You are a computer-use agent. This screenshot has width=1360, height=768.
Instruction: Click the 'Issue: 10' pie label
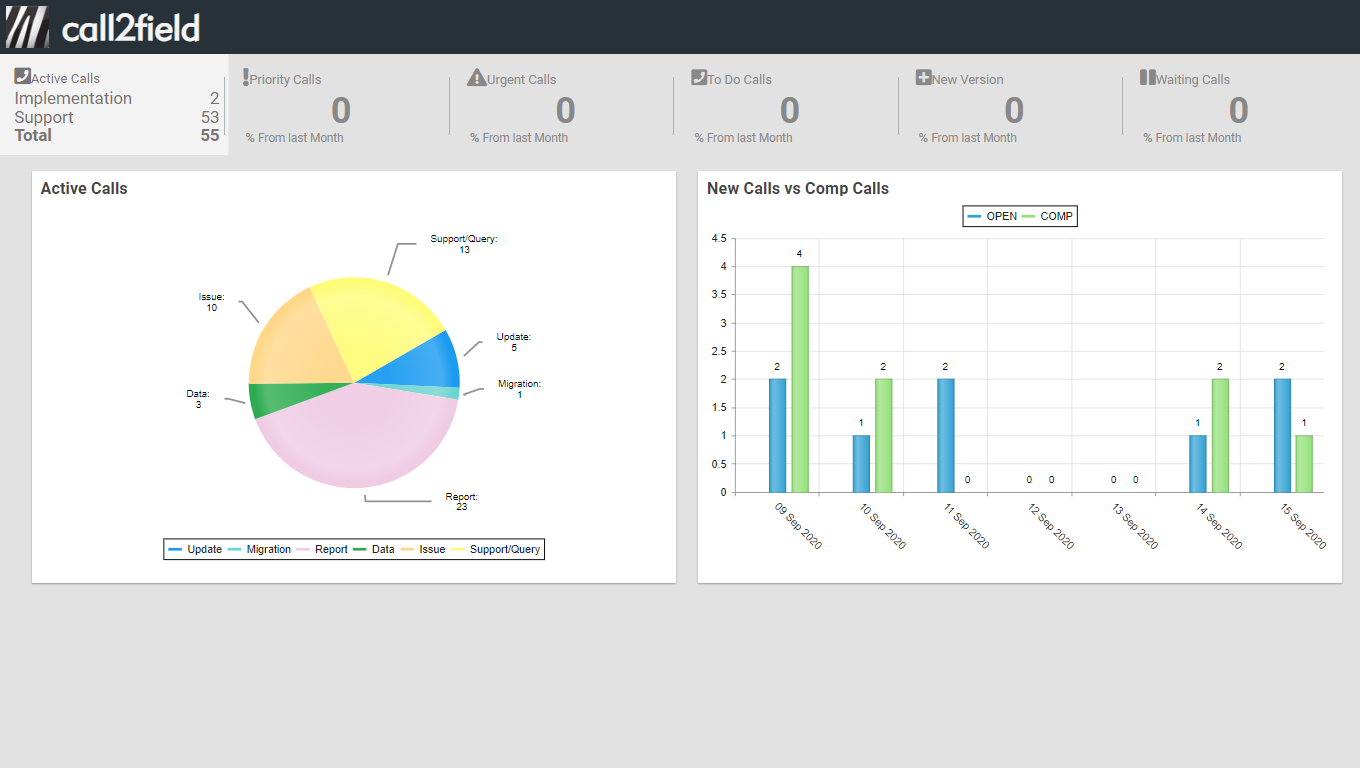pos(212,302)
